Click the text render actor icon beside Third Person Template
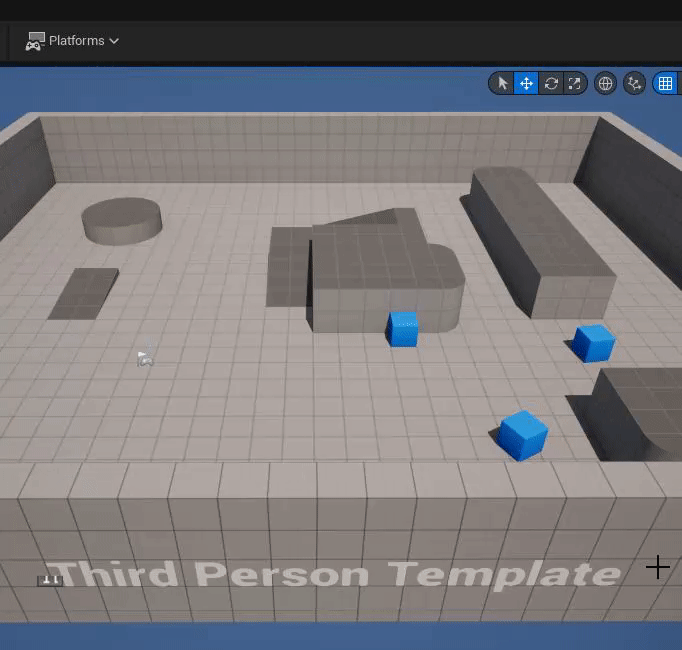 [x=50, y=580]
